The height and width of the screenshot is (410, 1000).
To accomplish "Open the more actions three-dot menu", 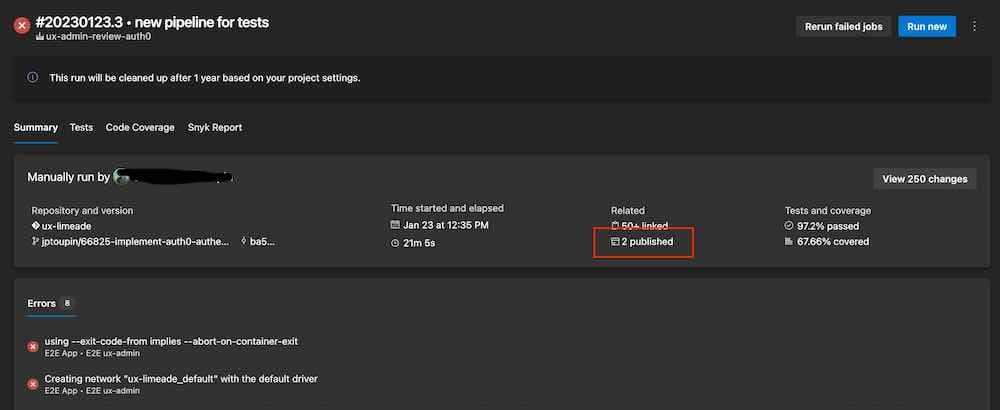I will tap(975, 27).
